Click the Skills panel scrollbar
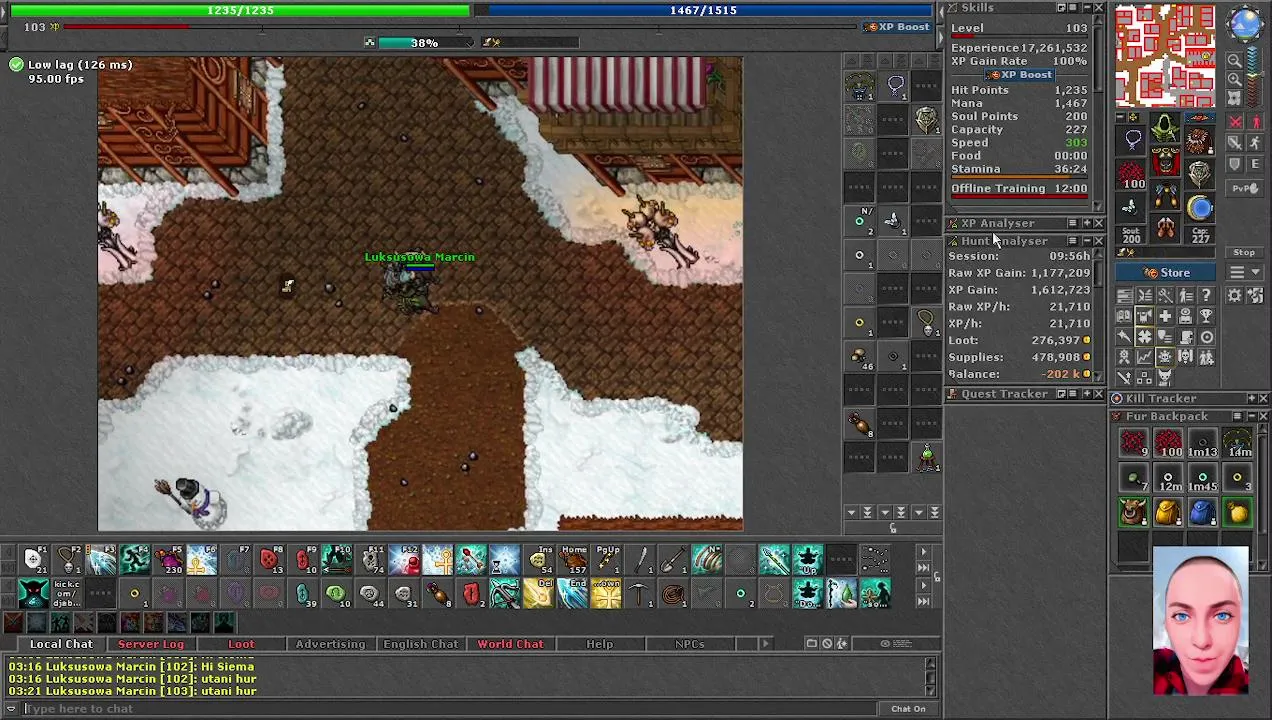This screenshot has width=1272, height=720. click(x=1100, y=110)
